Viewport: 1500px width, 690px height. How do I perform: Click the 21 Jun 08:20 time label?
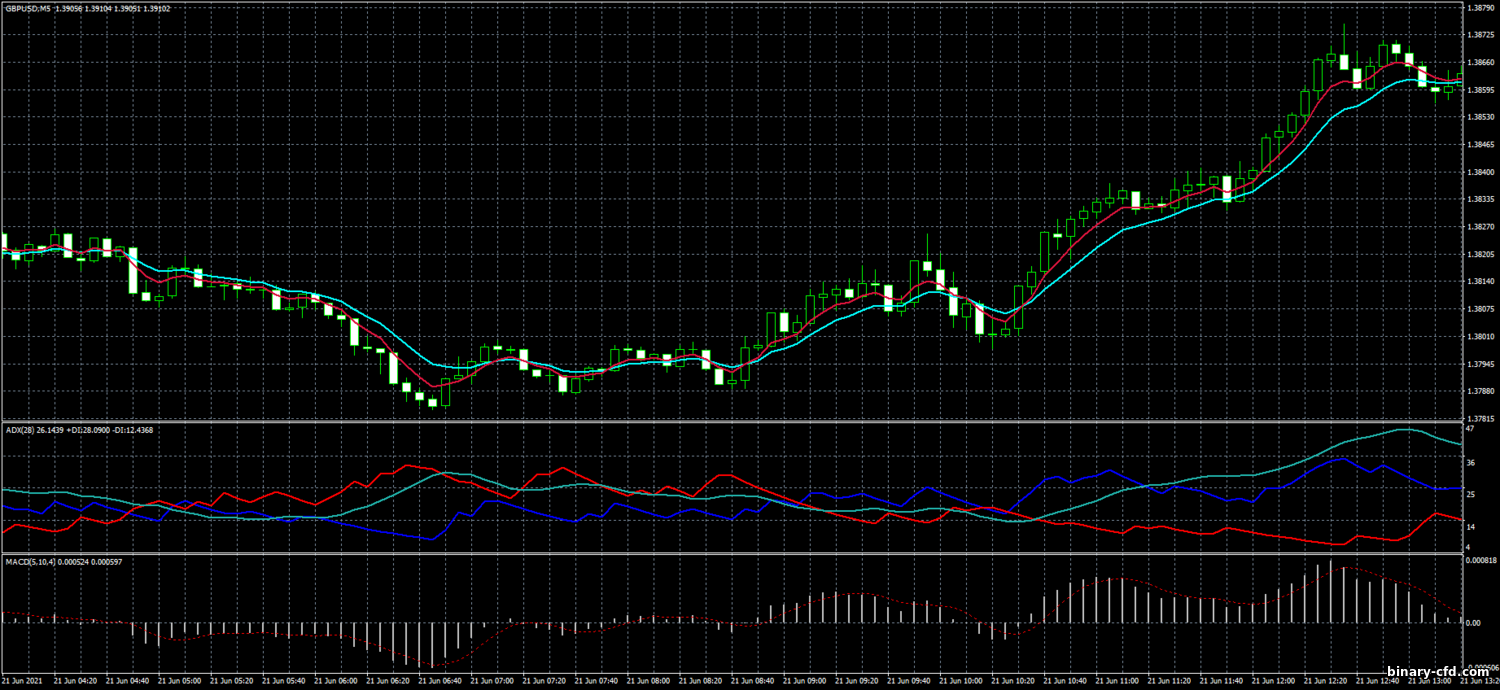[x=700, y=679]
